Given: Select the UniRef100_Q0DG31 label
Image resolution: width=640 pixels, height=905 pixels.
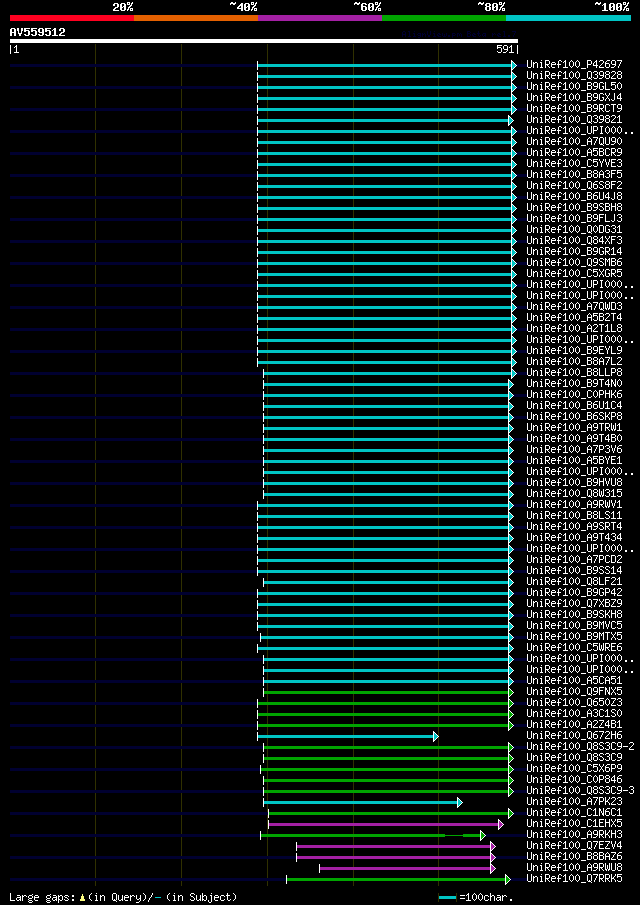Looking at the screenshot, I should click(574, 229).
